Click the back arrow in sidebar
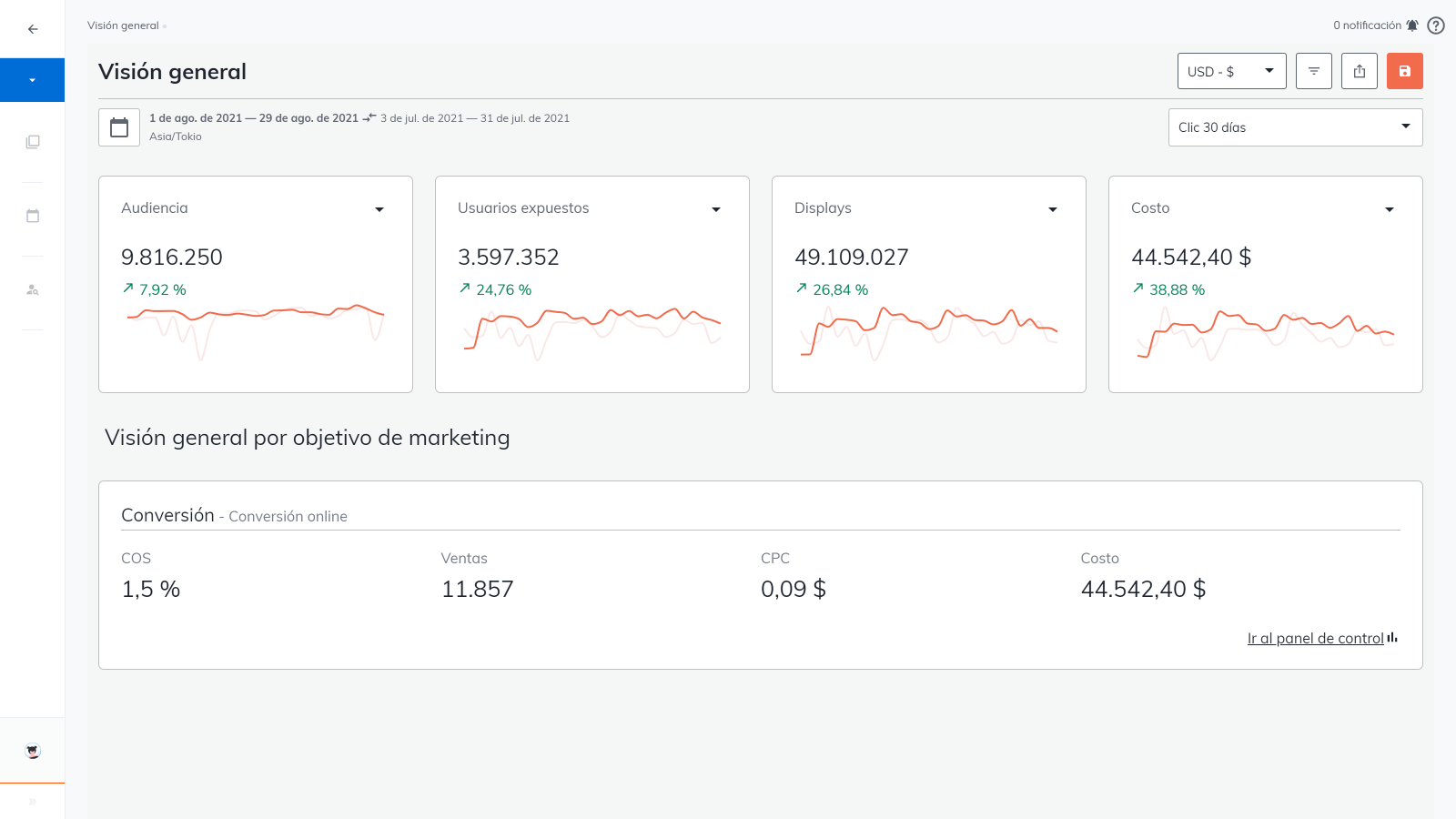Viewport: 1456px width, 819px height. pos(33,29)
